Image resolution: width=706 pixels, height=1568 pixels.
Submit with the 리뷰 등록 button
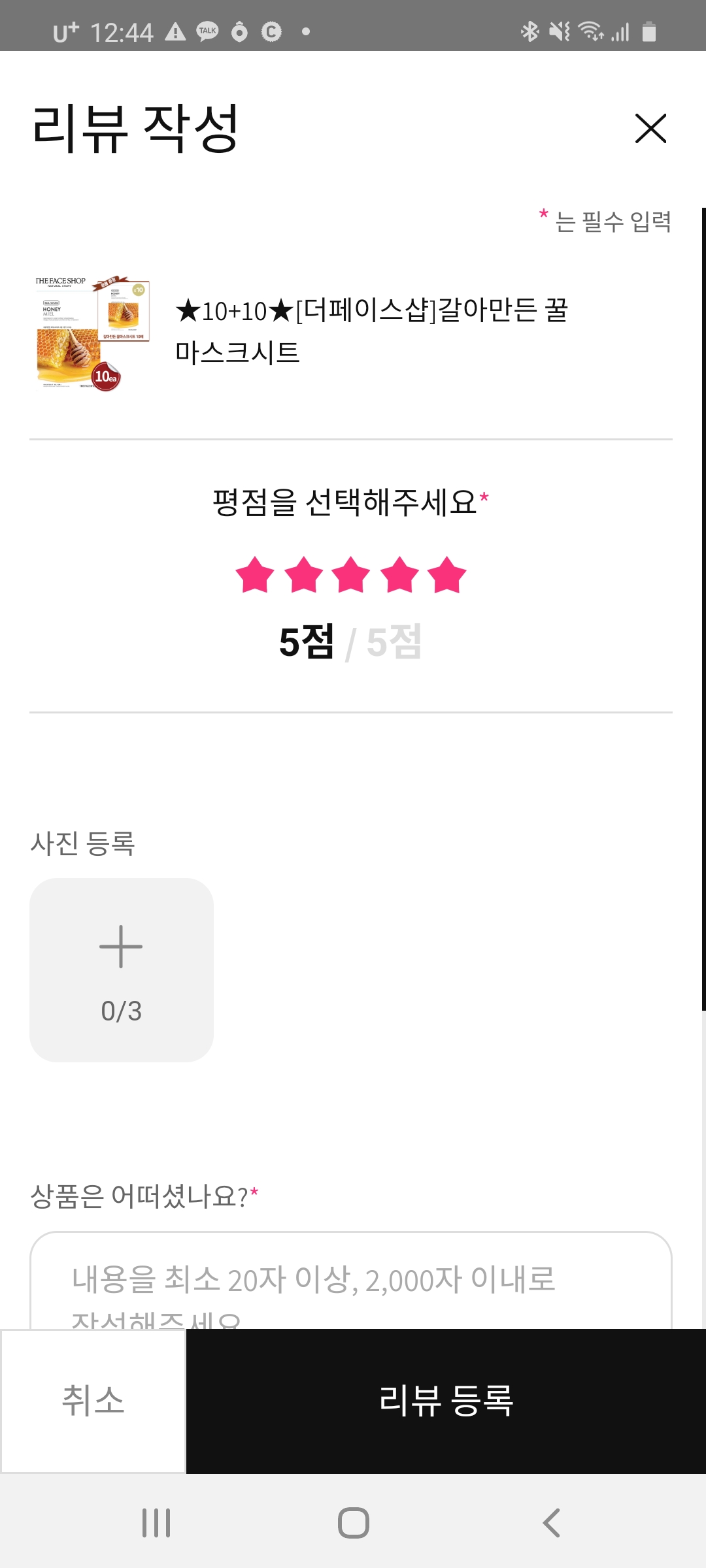pyautogui.click(x=446, y=1401)
